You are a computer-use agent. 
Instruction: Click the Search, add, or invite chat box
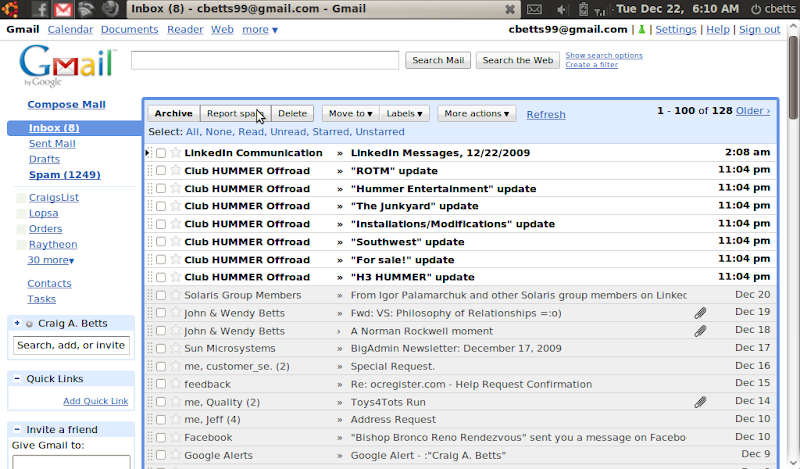pyautogui.click(x=71, y=345)
